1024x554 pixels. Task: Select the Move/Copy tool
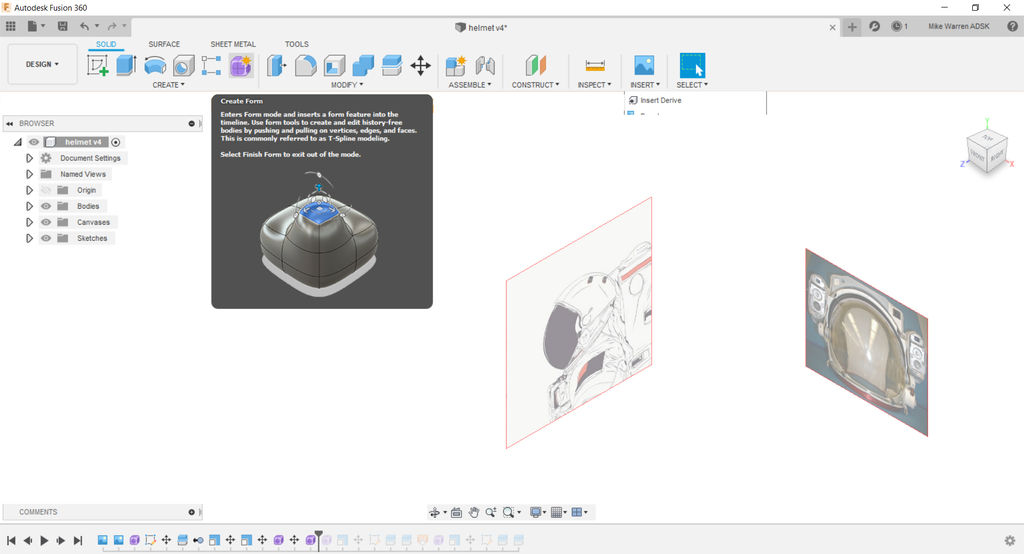tap(421, 65)
